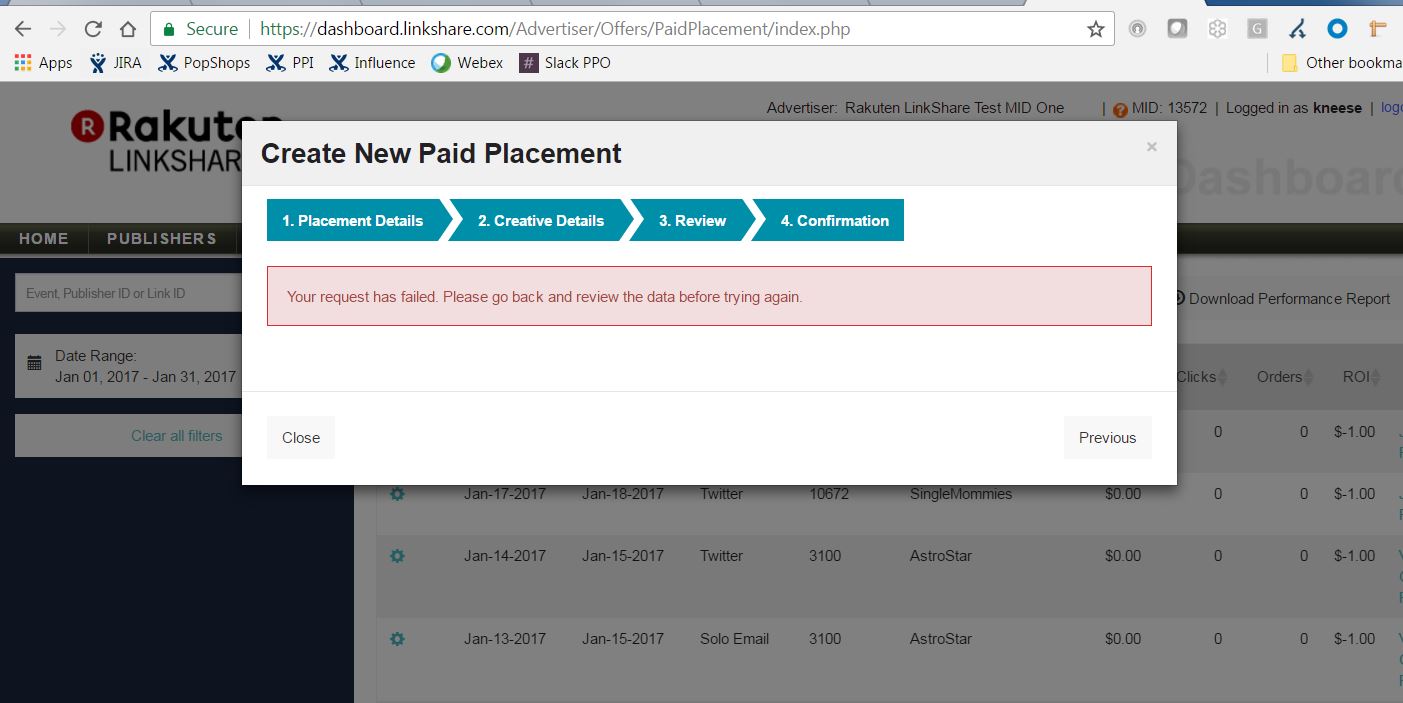Click the calendar icon beside Date Range
The width and height of the screenshot is (1403, 703).
click(35, 363)
